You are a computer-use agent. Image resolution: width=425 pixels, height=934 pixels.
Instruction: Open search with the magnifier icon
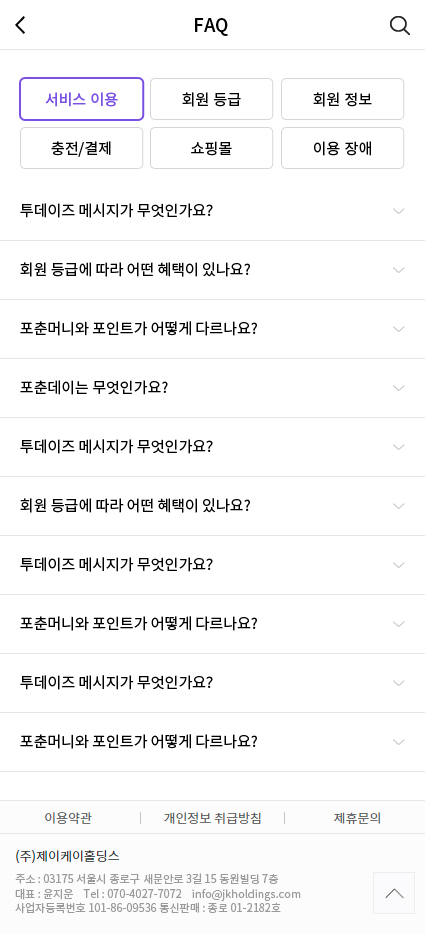click(x=399, y=26)
